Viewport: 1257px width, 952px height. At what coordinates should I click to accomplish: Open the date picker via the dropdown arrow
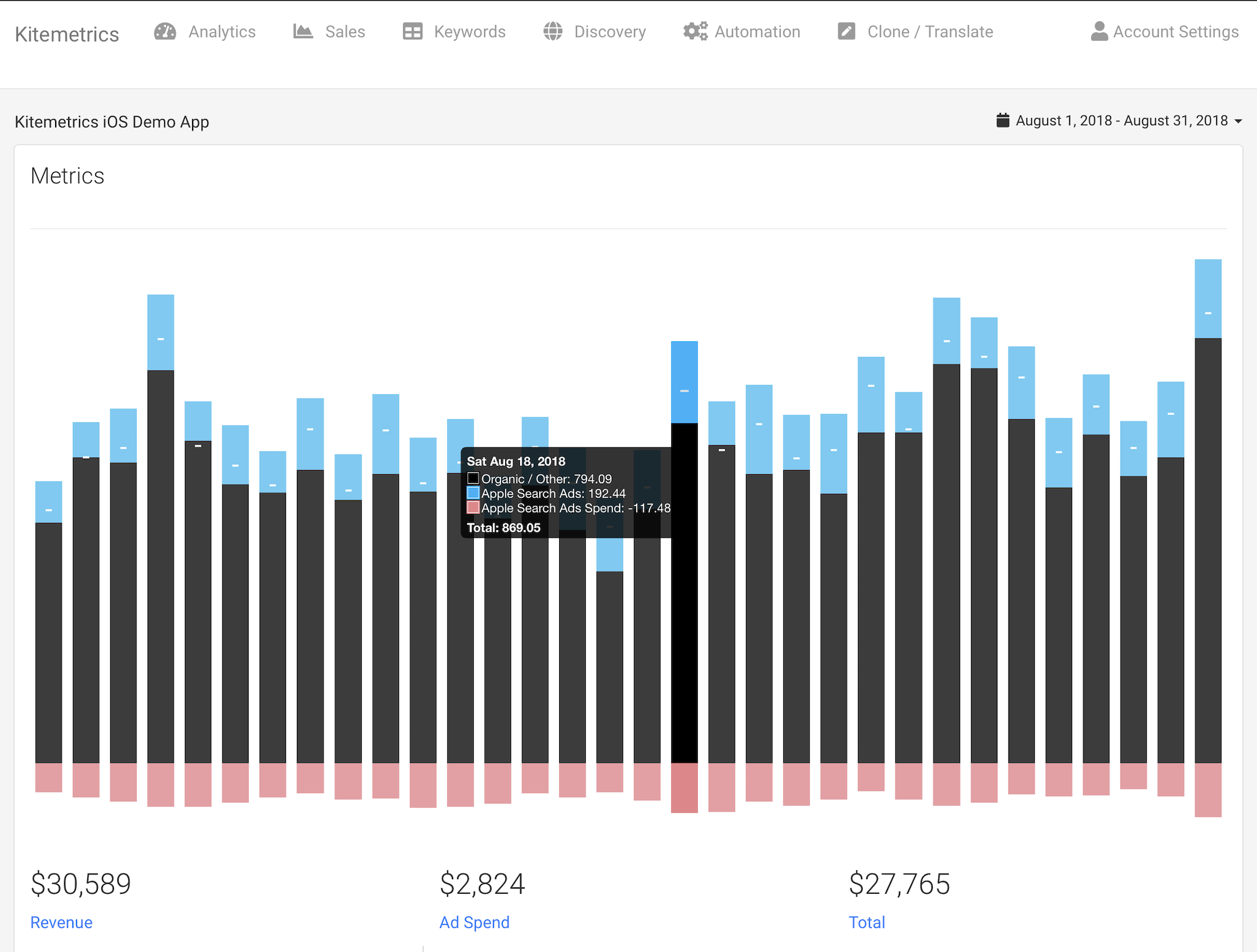click(x=1239, y=122)
